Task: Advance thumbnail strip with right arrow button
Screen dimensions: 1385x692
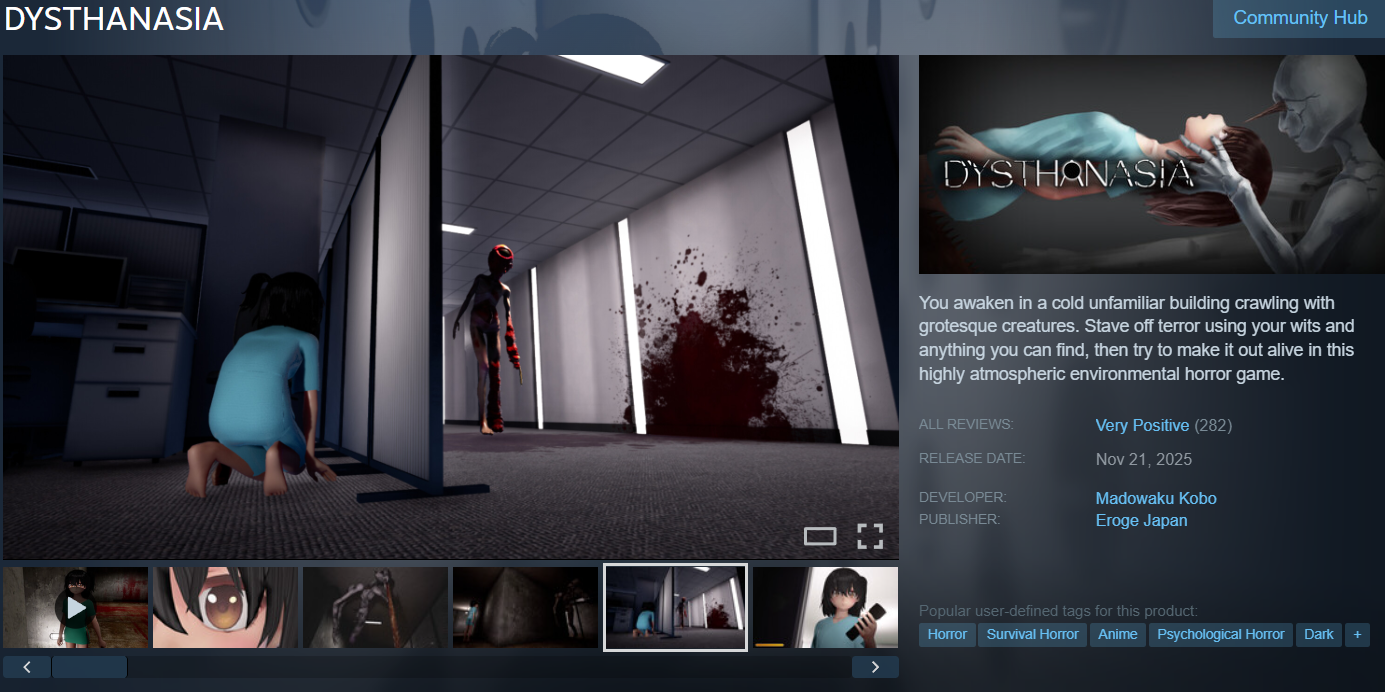Action: [x=875, y=667]
